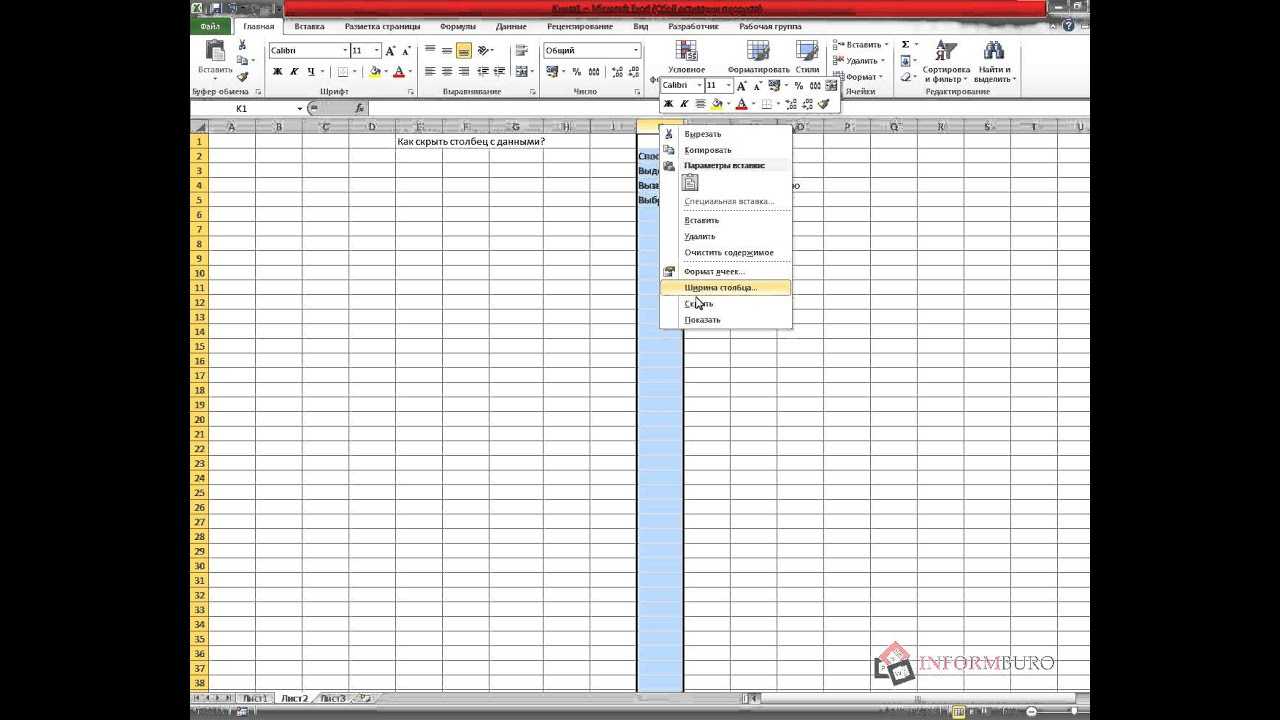Switch to the Формулы tab
Image resolution: width=1280 pixels, height=720 pixels.
458,27
